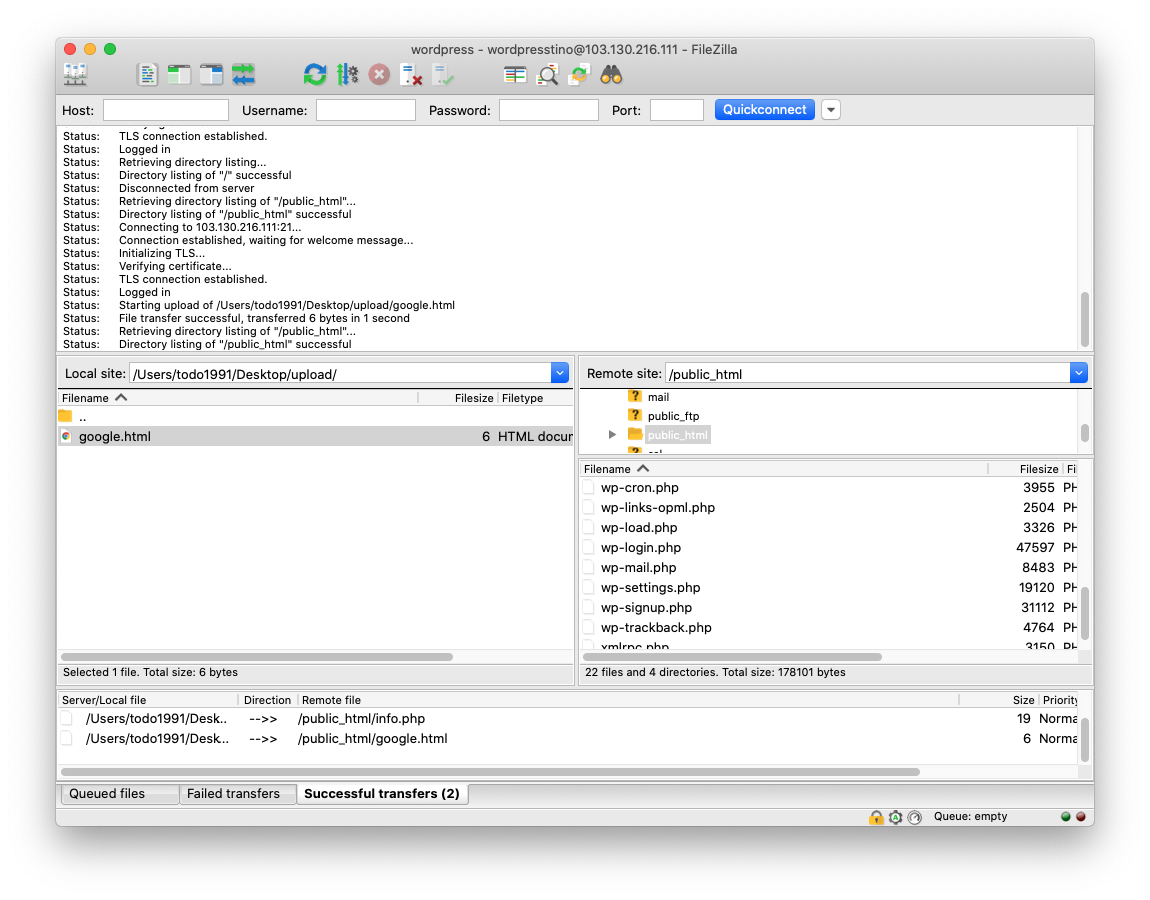Open the Local site path dropdown
1150x900 pixels.
click(x=560, y=373)
